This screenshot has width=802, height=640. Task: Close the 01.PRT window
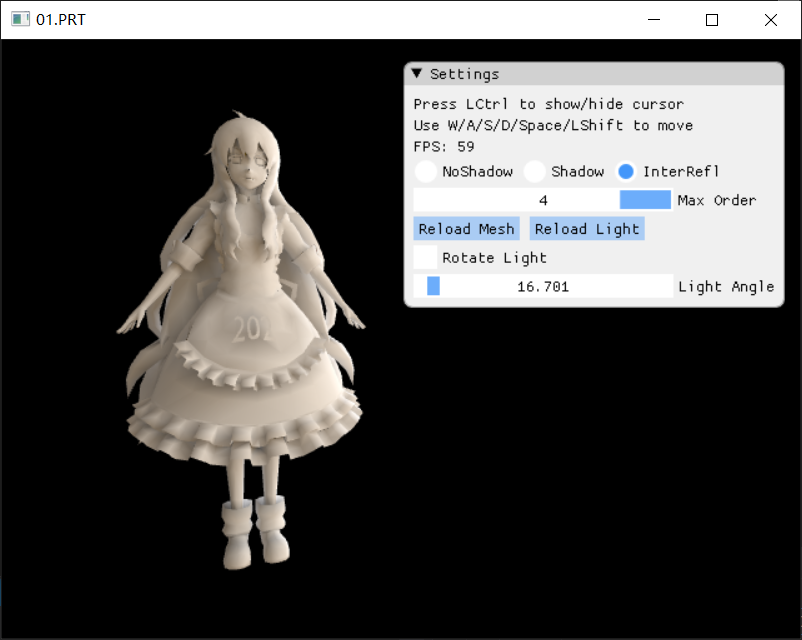tap(770, 19)
